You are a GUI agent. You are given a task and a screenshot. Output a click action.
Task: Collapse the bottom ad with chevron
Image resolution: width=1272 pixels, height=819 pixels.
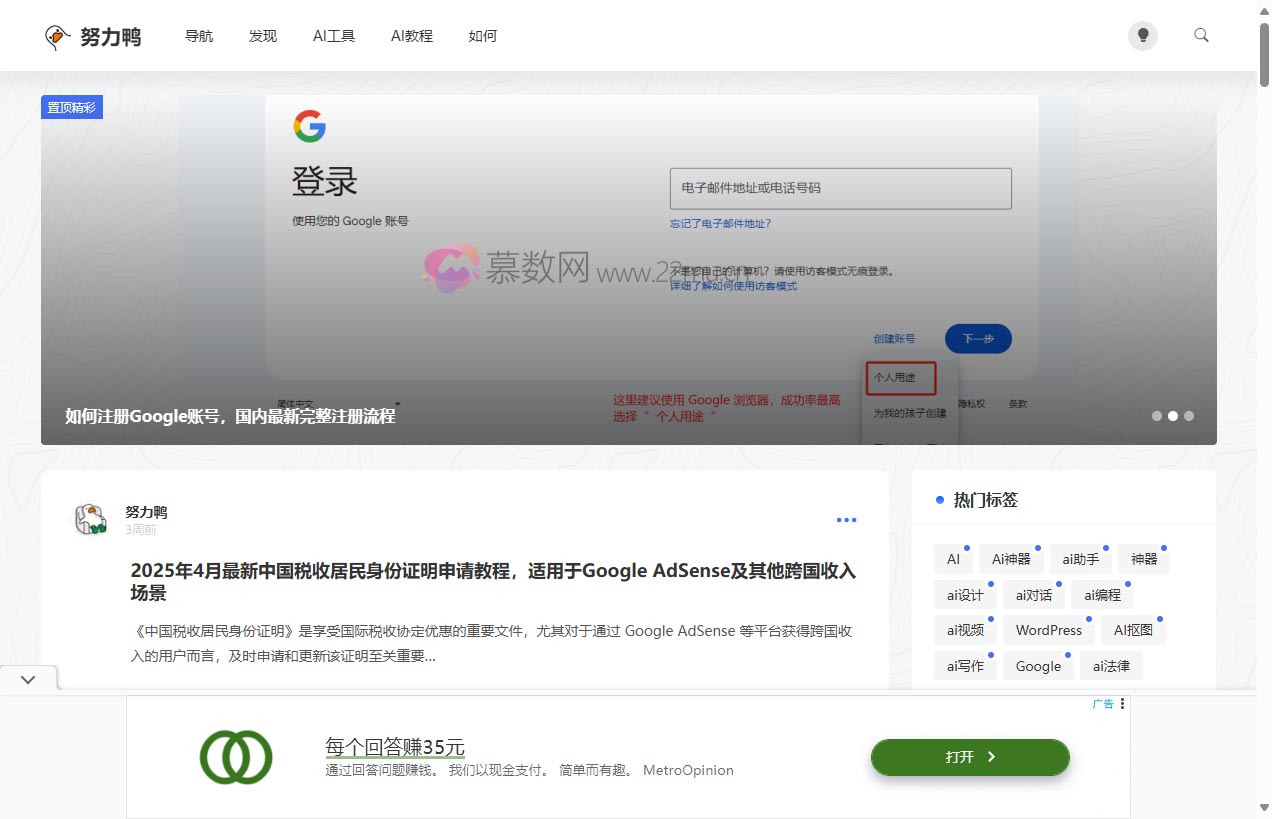28,679
